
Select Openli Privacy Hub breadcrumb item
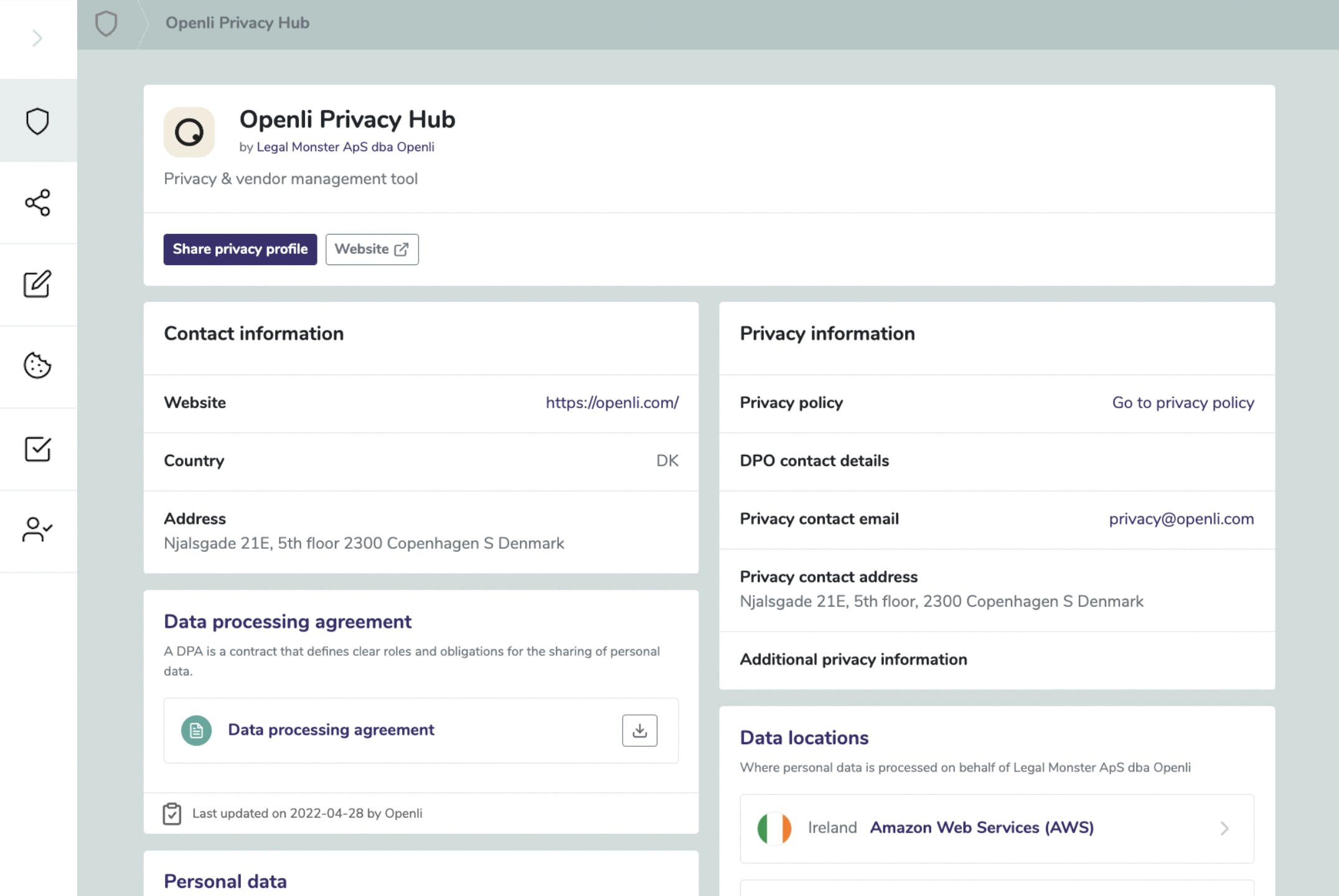click(x=237, y=23)
